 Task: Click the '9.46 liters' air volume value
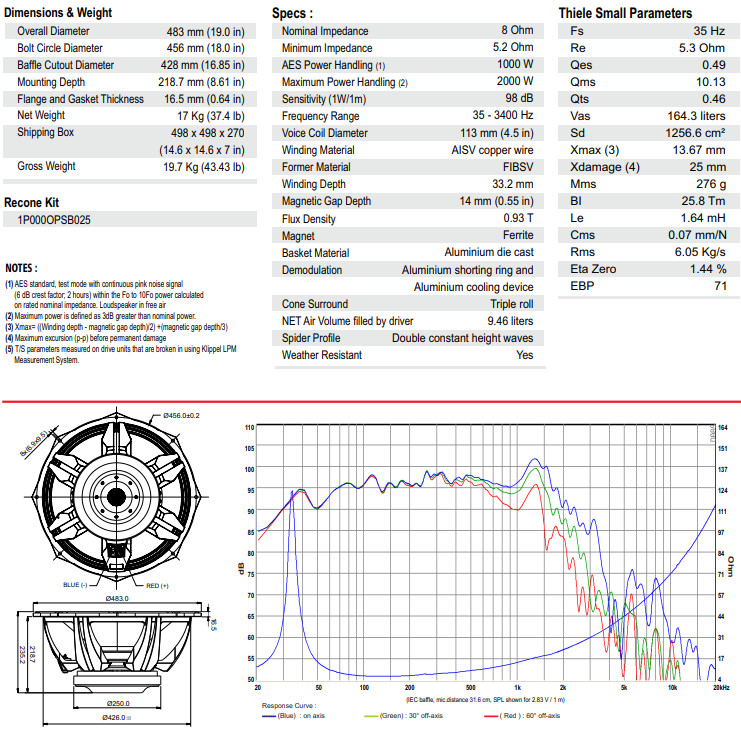510,321
